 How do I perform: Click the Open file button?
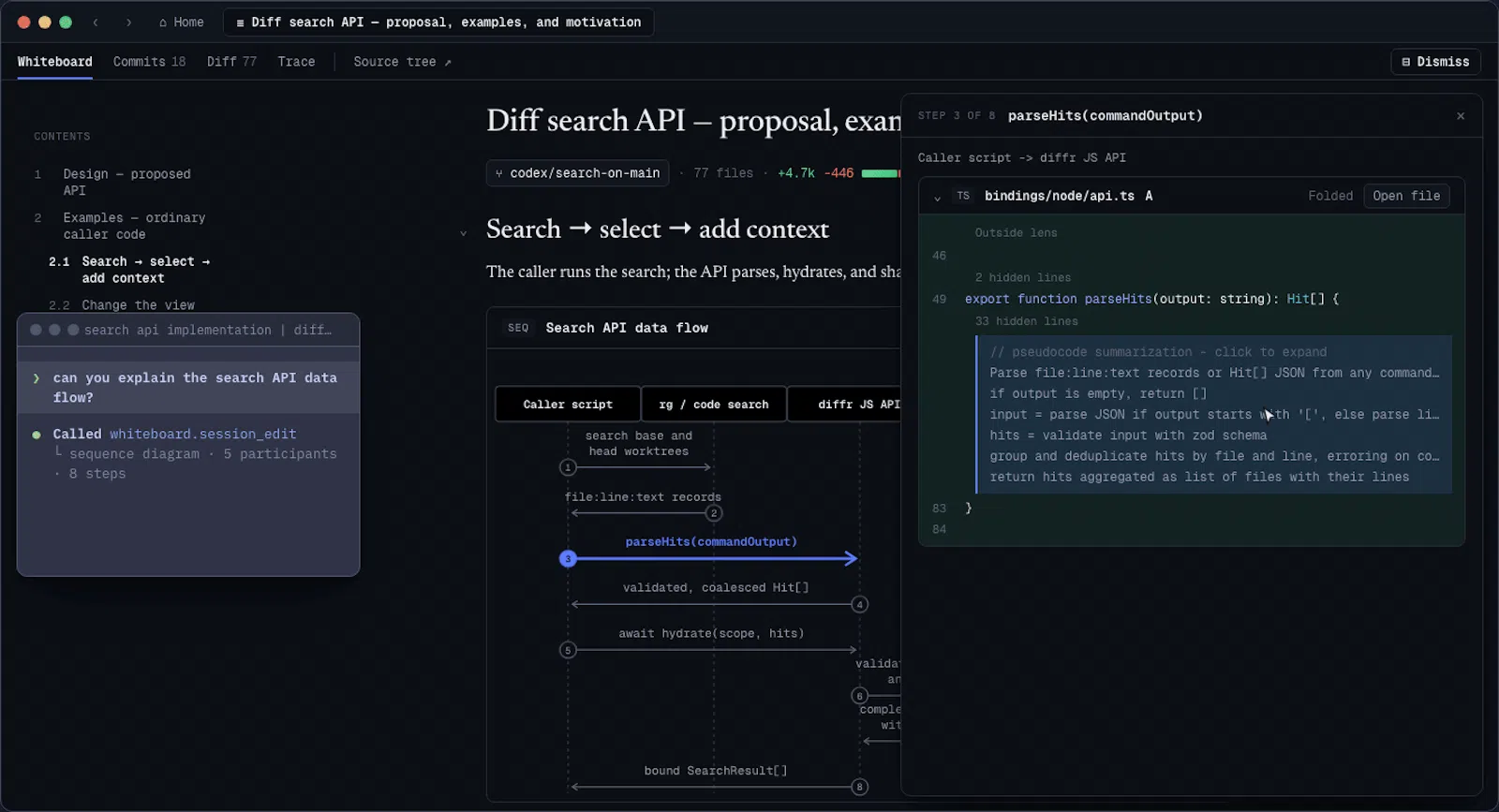coord(1406,196)
